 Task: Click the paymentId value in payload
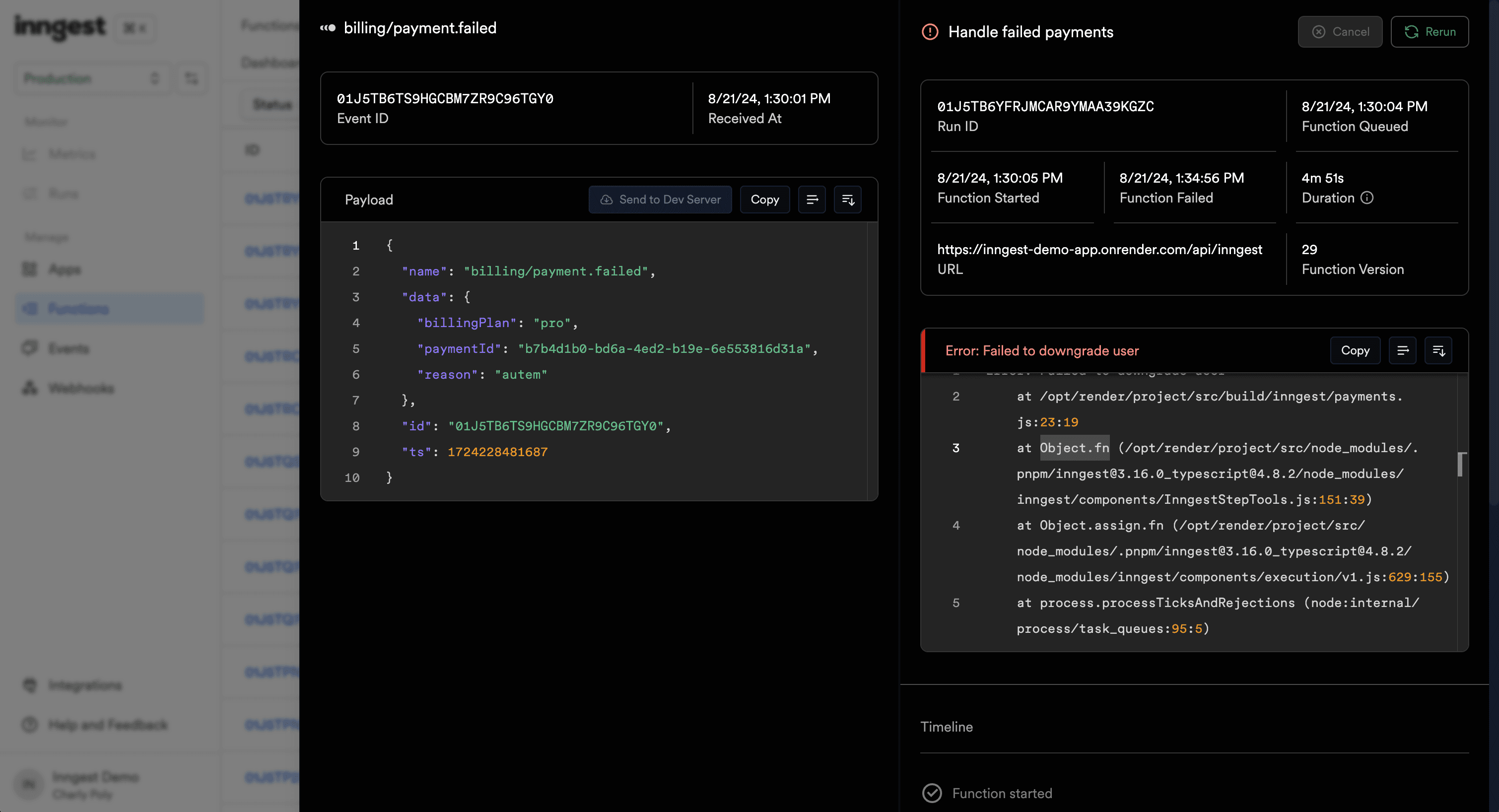pyautogui.click(x=664, y=348)
